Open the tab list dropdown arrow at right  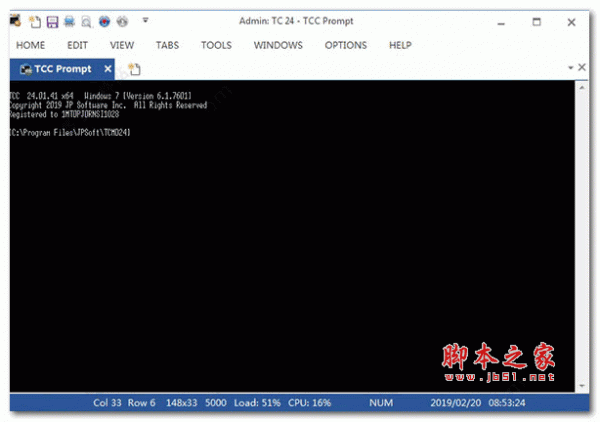pyautogui.click(x=570, y=68)
